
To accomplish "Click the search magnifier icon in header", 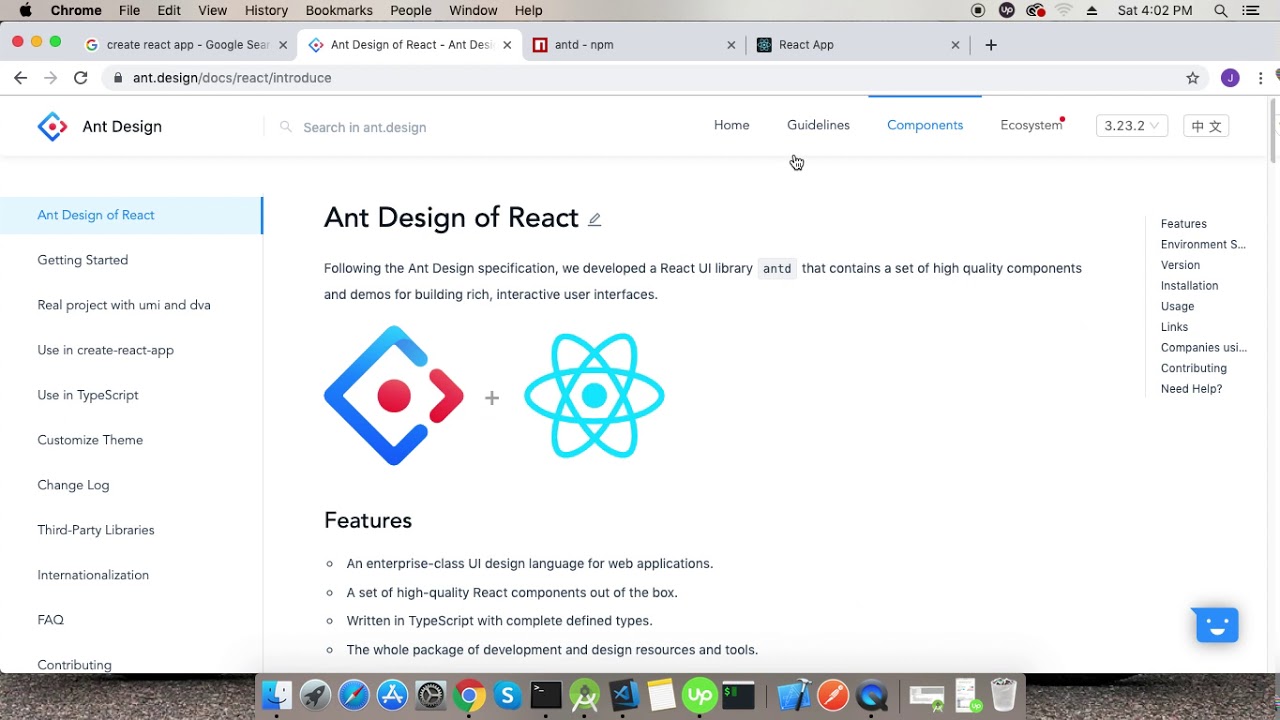I will click(286, 127).
